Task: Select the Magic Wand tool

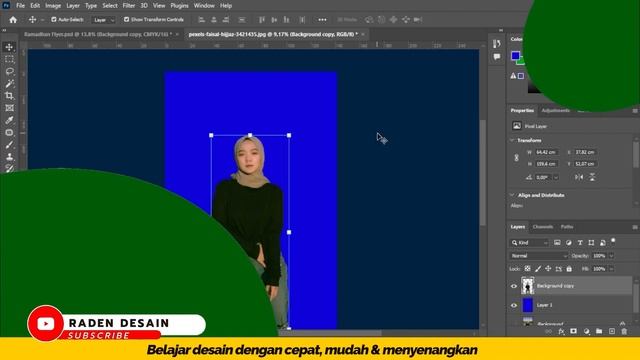Action: point(9,84)
